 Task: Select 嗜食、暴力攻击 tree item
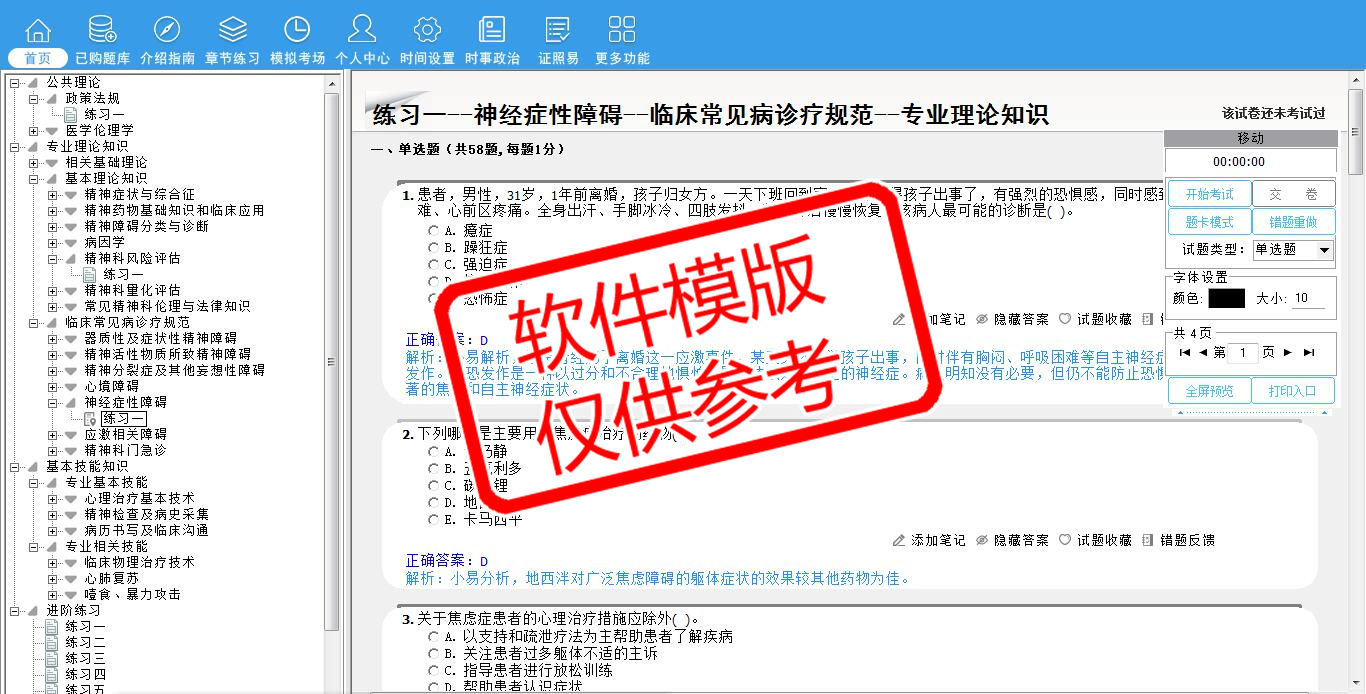pyautogui.click(x=132, y=594)
